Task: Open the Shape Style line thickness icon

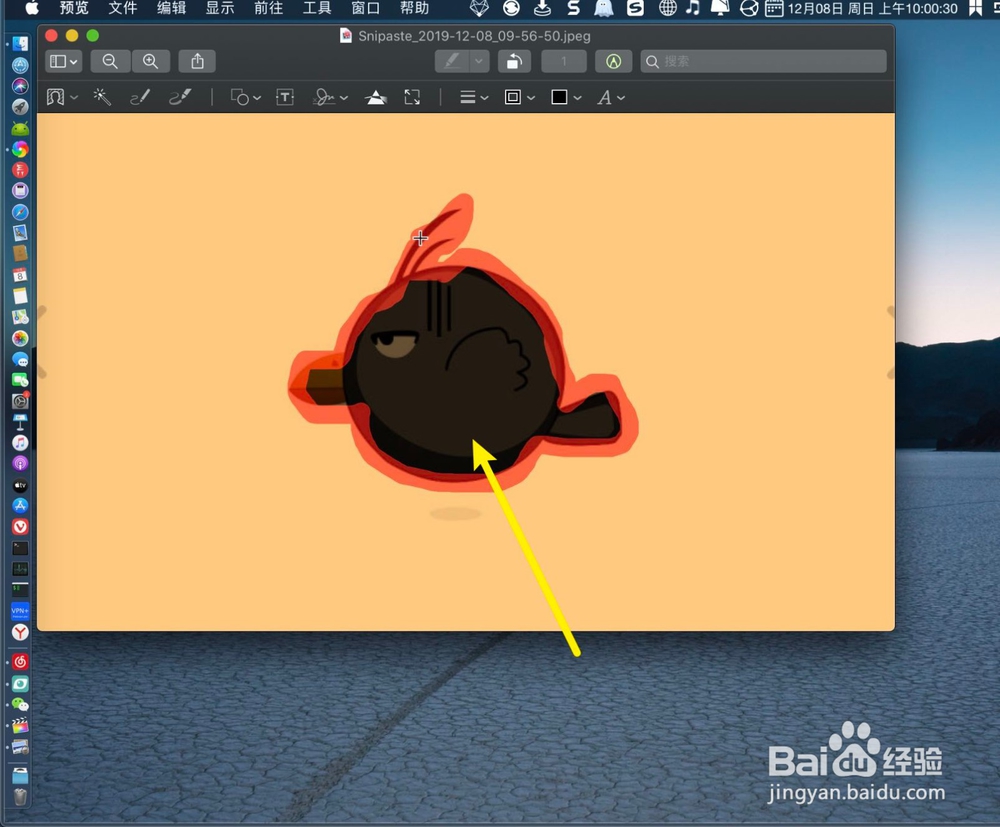Action: coord(467,97)
